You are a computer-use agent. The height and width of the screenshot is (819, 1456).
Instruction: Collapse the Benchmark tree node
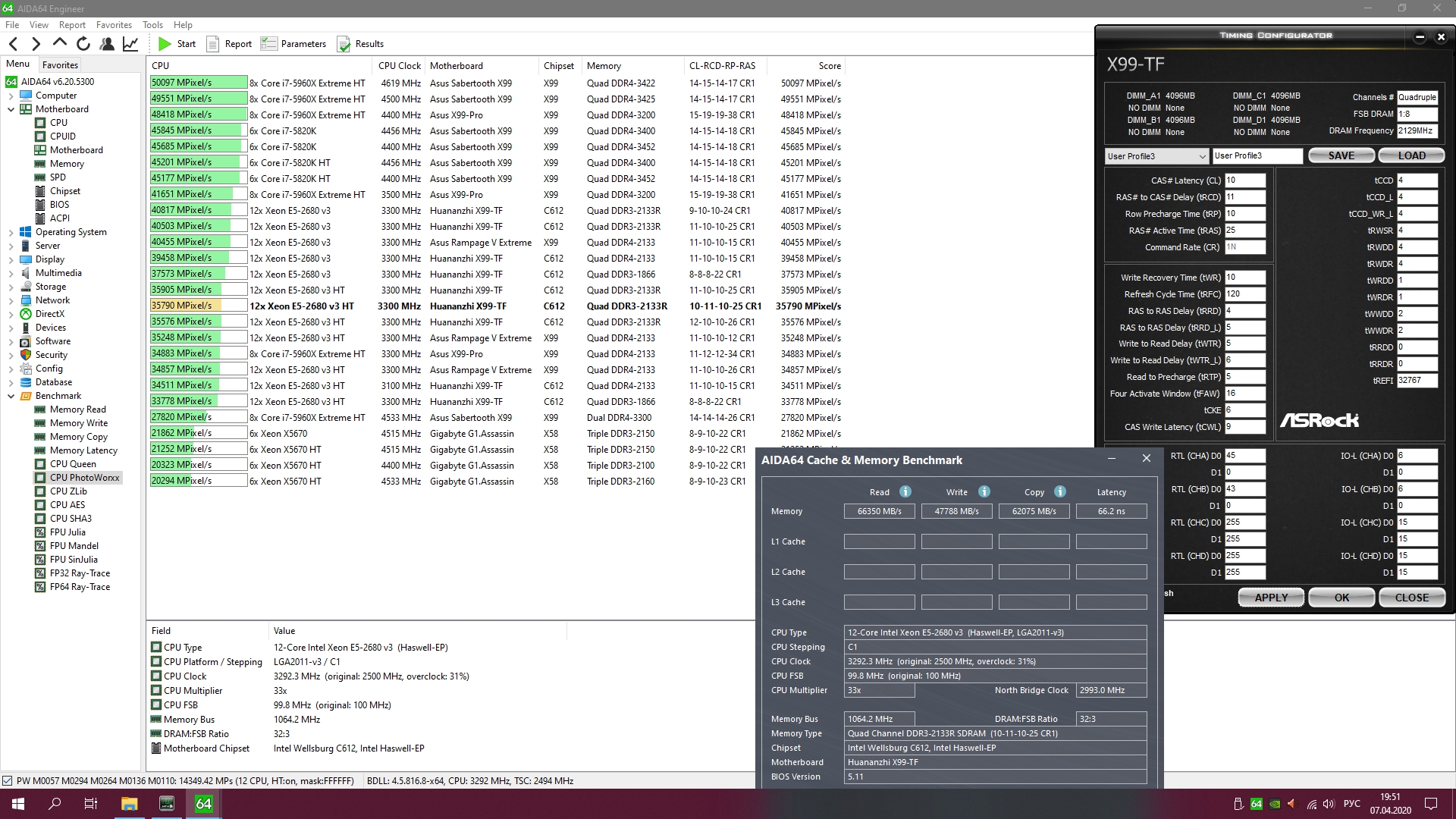[x=11, y=396]
